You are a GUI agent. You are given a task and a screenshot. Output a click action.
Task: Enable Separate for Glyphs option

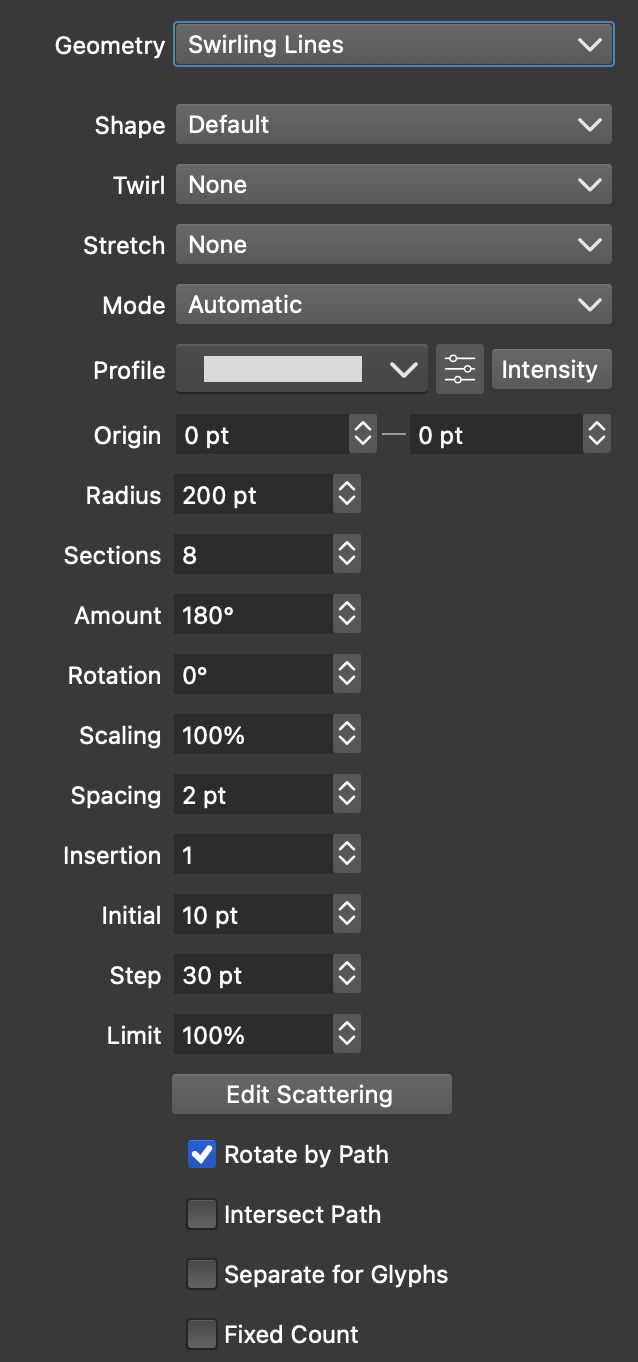(x=202, y=1275)
